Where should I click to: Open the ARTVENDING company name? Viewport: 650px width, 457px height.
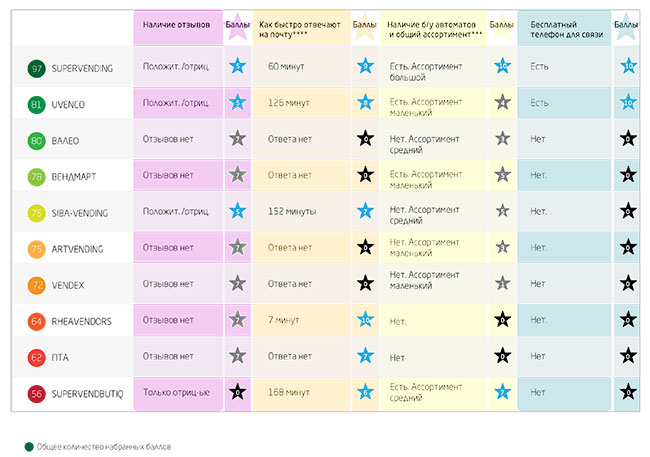pyautogui.click(x=77, y=249)
